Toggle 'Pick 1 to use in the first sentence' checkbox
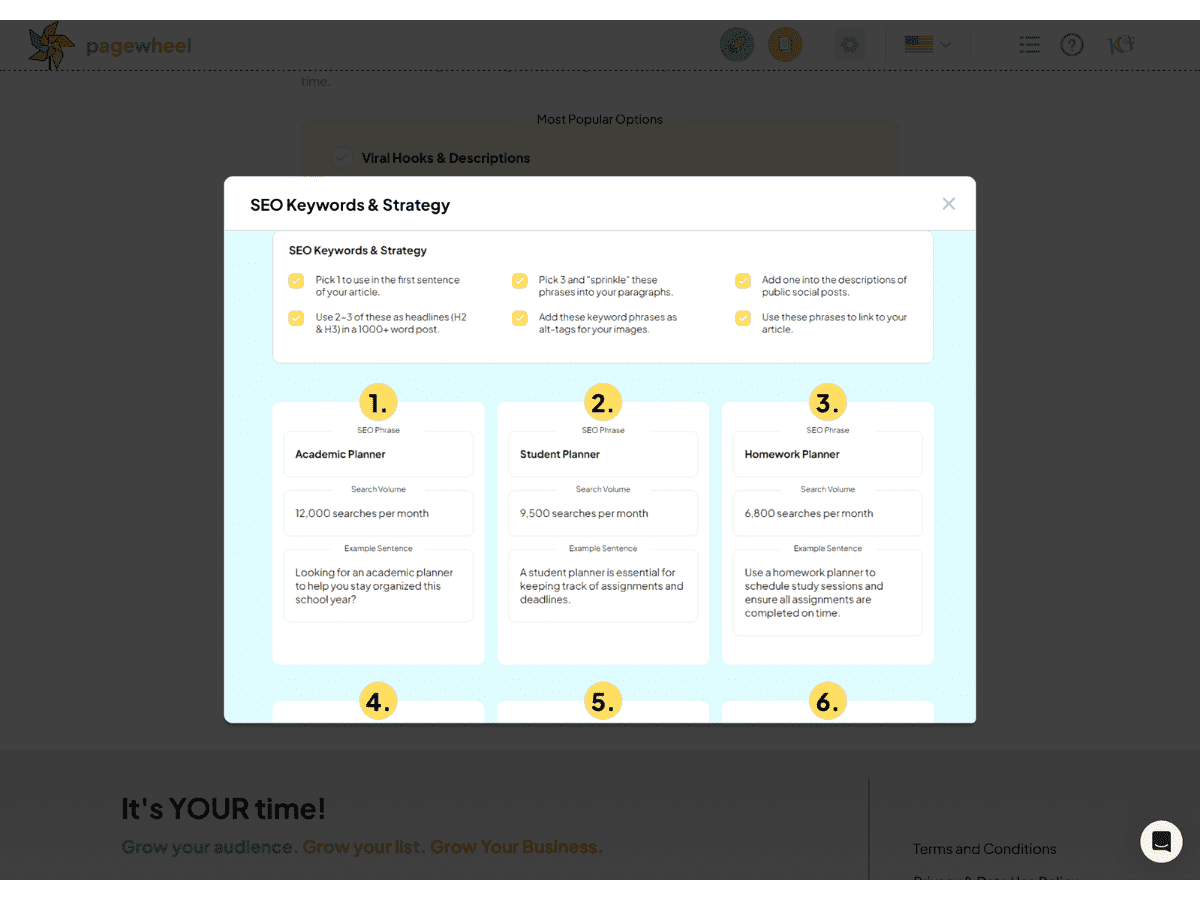 point(296,281)
